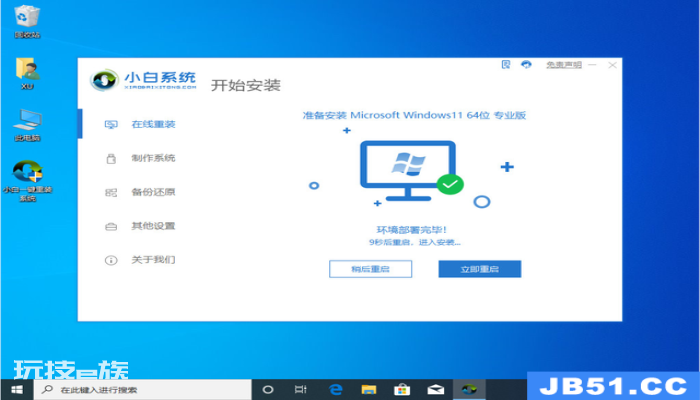700x400 pixels.
Task: Click the 9秒后重启 countdown text
Action: coord(414,242)
